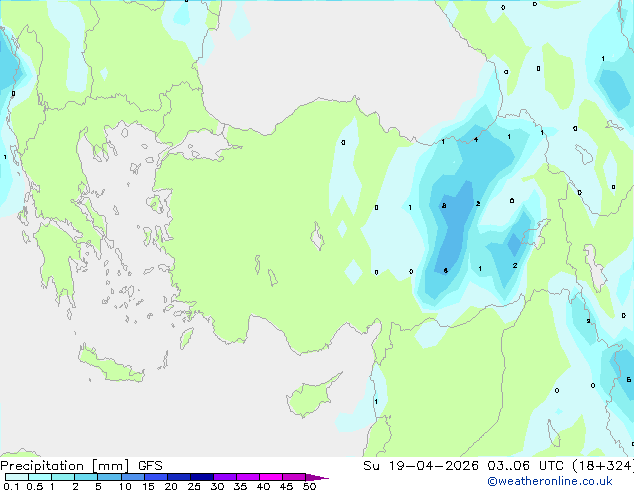This screenshot has height=490, width=634.
Task: Click the 1–2 mm legend color box
Action: (x=63, y=477)
